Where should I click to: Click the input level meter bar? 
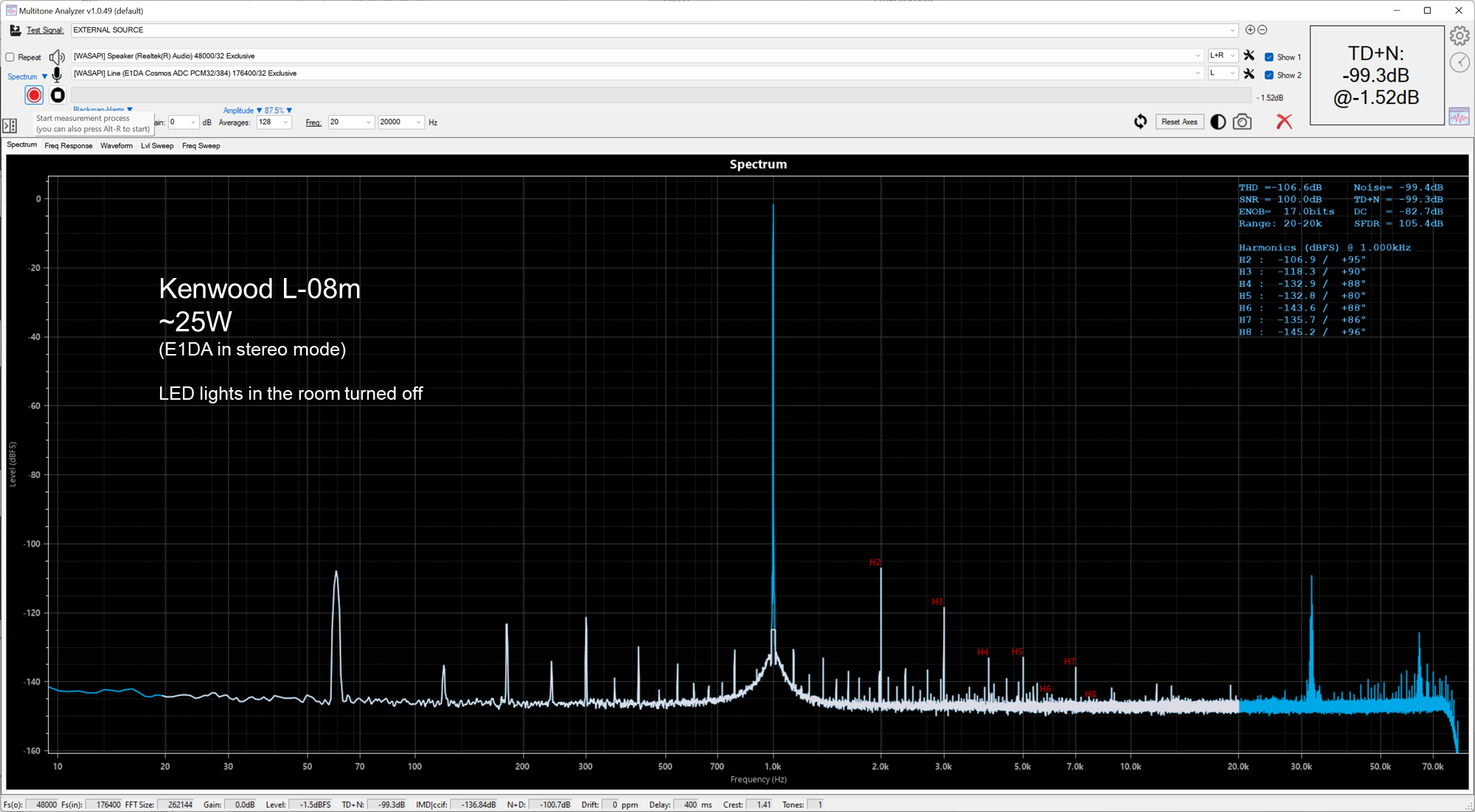click(x=662, y=96)
